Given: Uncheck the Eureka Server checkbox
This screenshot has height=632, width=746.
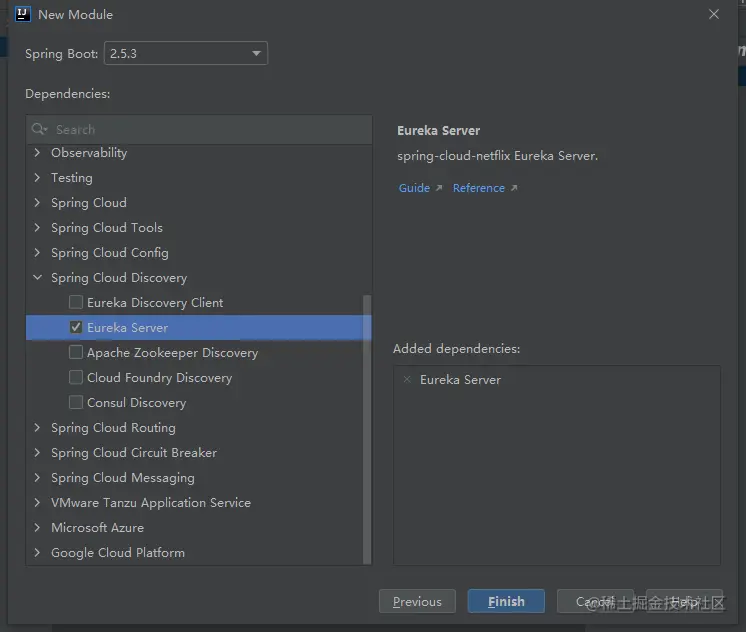Looking at the screenshot, I should (76, 327).
